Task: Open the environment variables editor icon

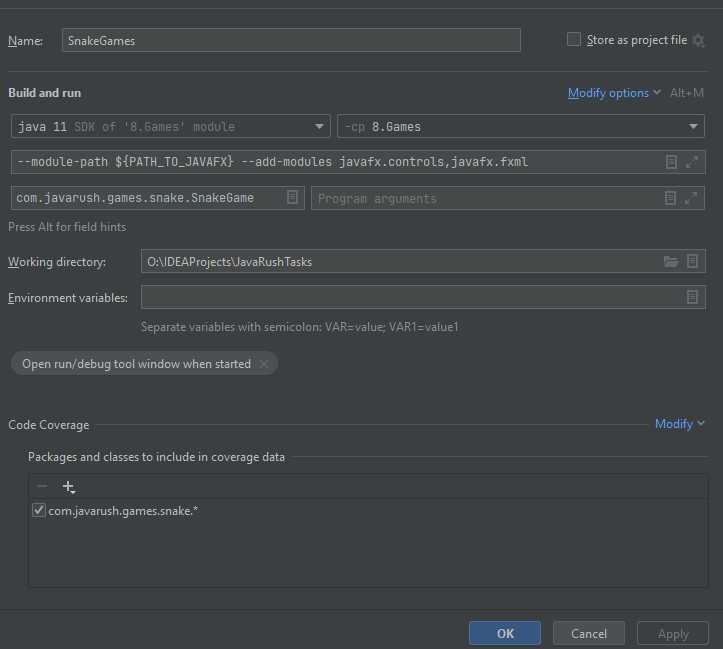Action: 692,297
